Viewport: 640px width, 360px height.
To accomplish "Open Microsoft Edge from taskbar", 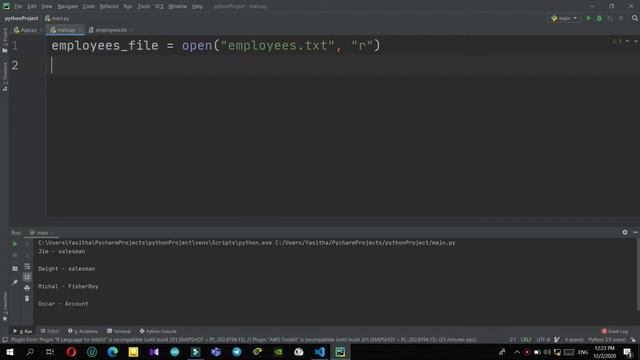I will (113, 352).
